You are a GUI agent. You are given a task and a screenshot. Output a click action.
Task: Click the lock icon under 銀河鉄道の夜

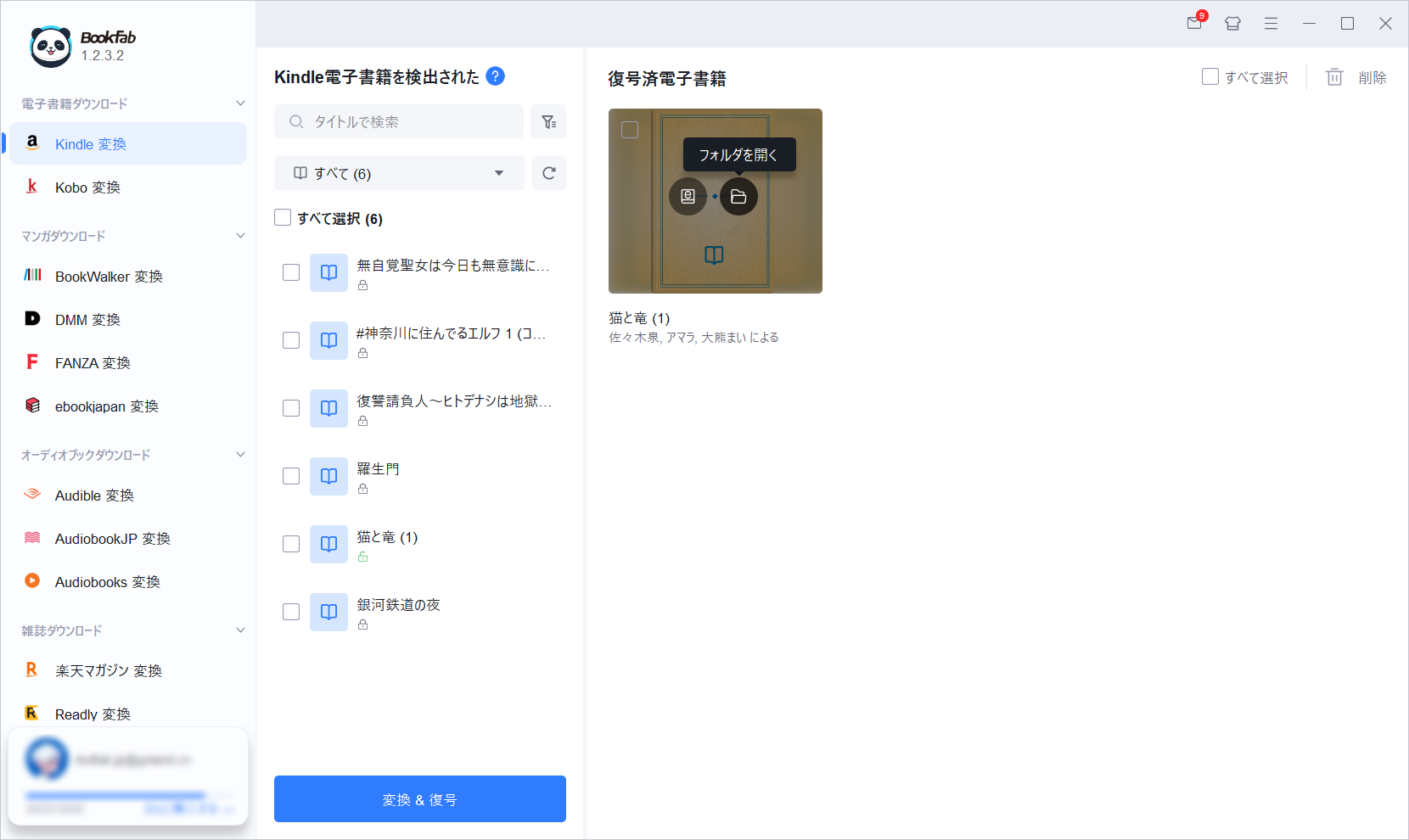coord(362,624)
